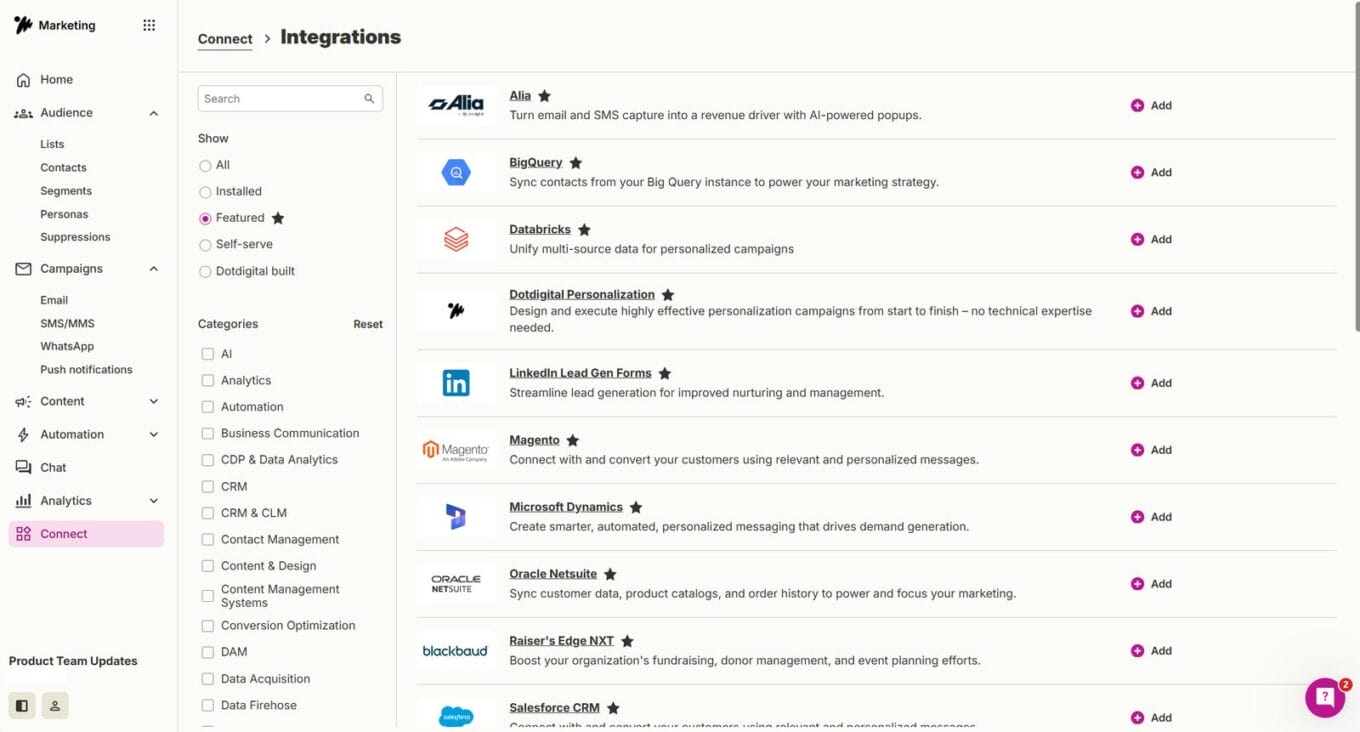Add the Oracle Netsuite integration

(x=1151, y=584)
